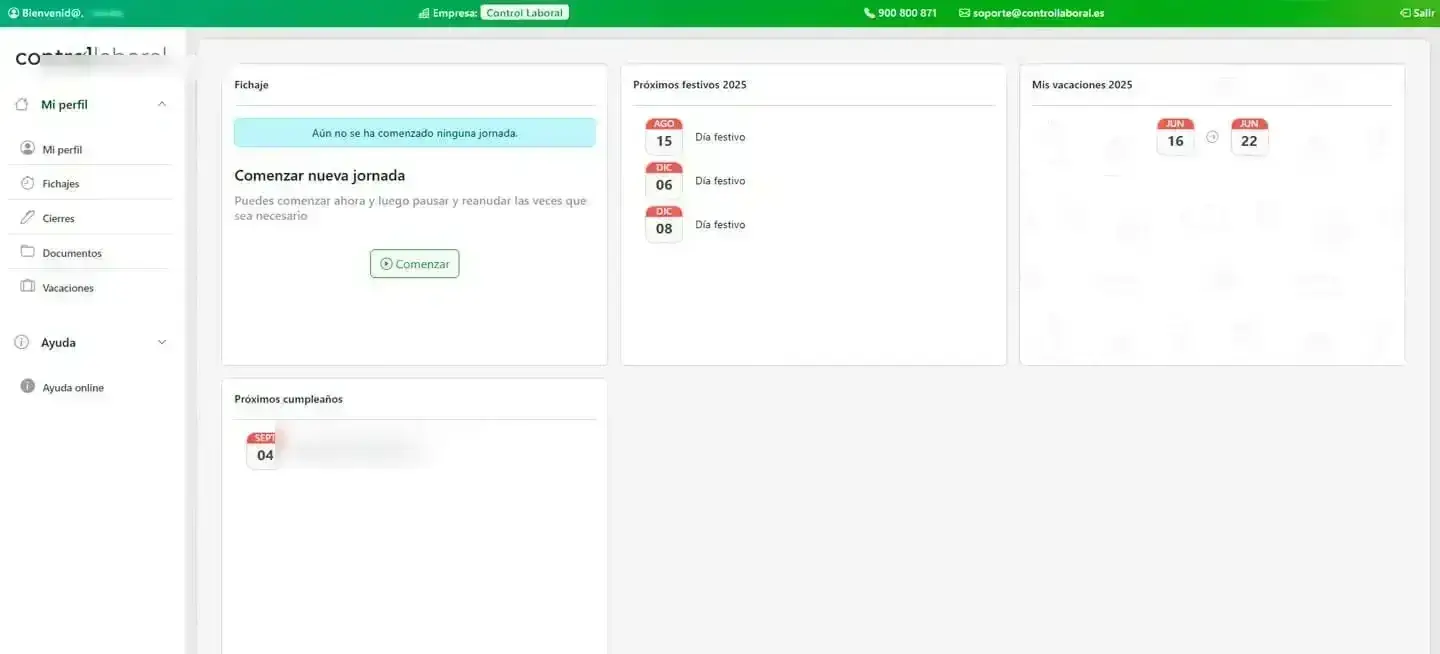
Task: Click the pencil icon for Cierres
Action: [27, 217]
